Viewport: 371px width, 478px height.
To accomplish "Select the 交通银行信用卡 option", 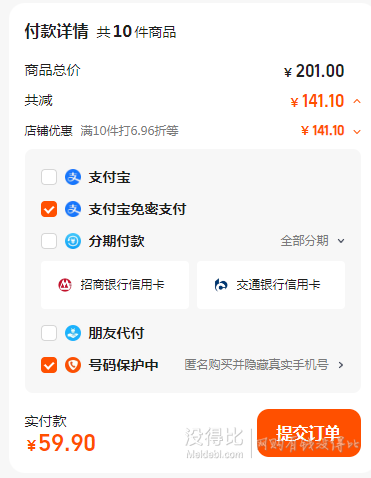I will click(271, 285).
